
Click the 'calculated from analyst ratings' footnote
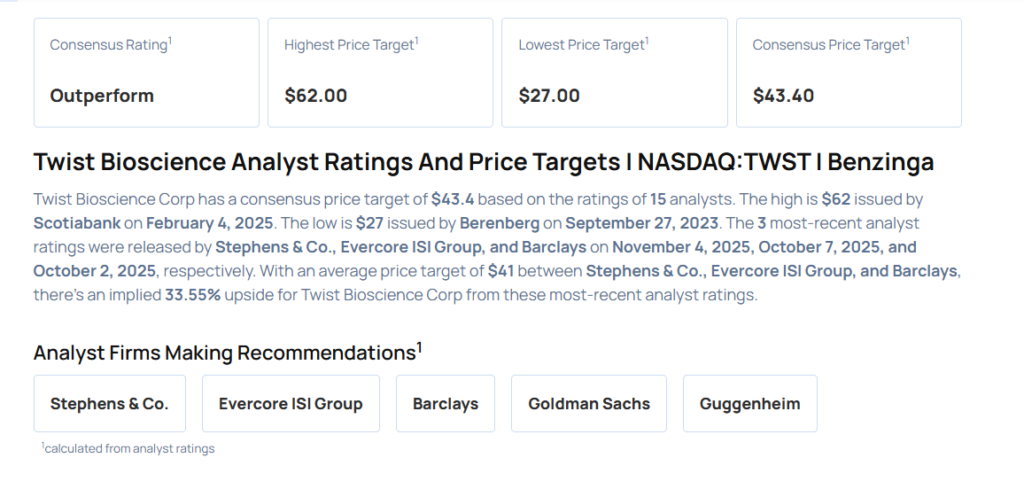point(128,449)
